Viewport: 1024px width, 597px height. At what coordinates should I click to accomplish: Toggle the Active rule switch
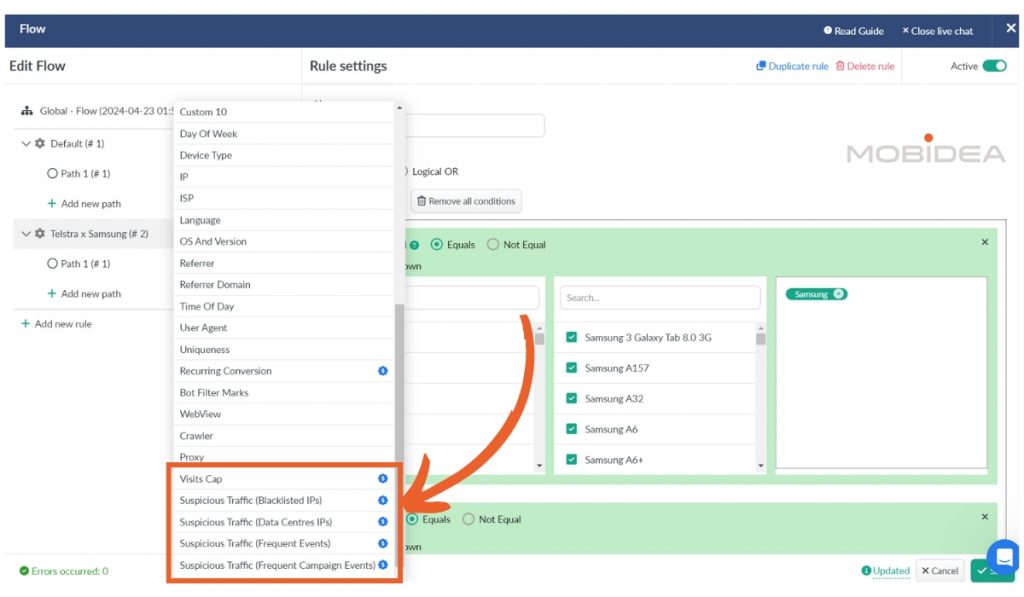click(994, 67)
